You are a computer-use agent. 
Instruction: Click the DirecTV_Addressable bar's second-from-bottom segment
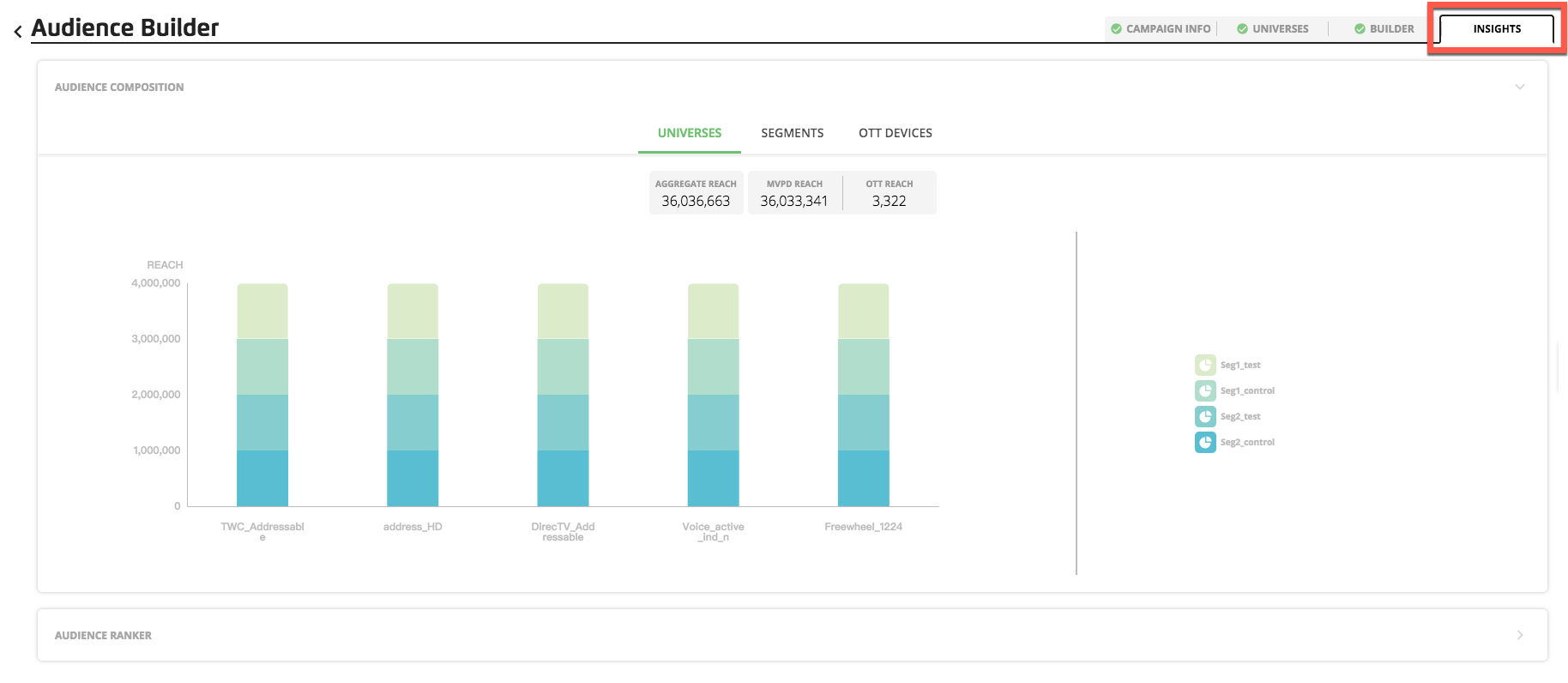point(563,422)
